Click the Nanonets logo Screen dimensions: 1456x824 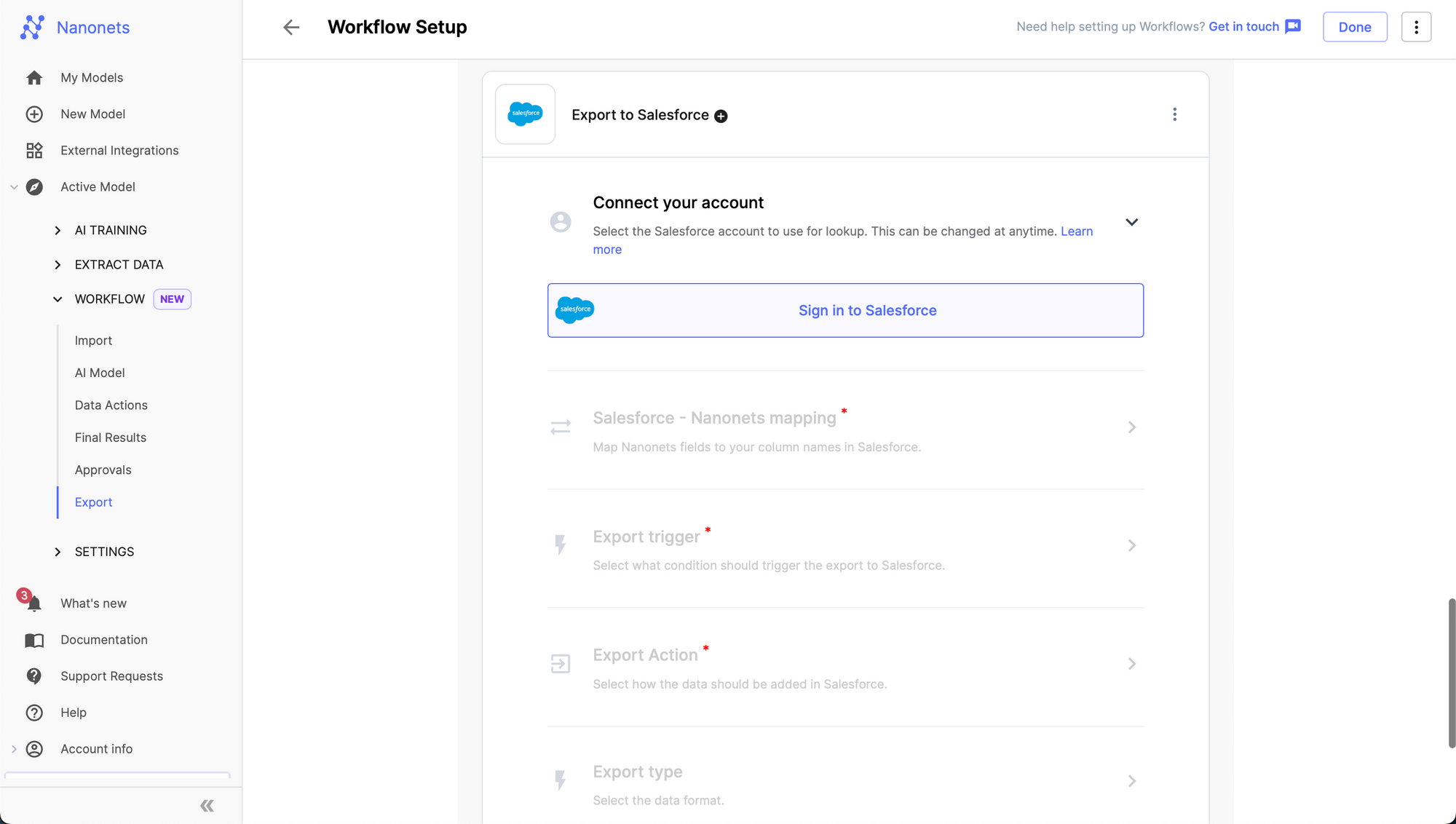point(32,28)
